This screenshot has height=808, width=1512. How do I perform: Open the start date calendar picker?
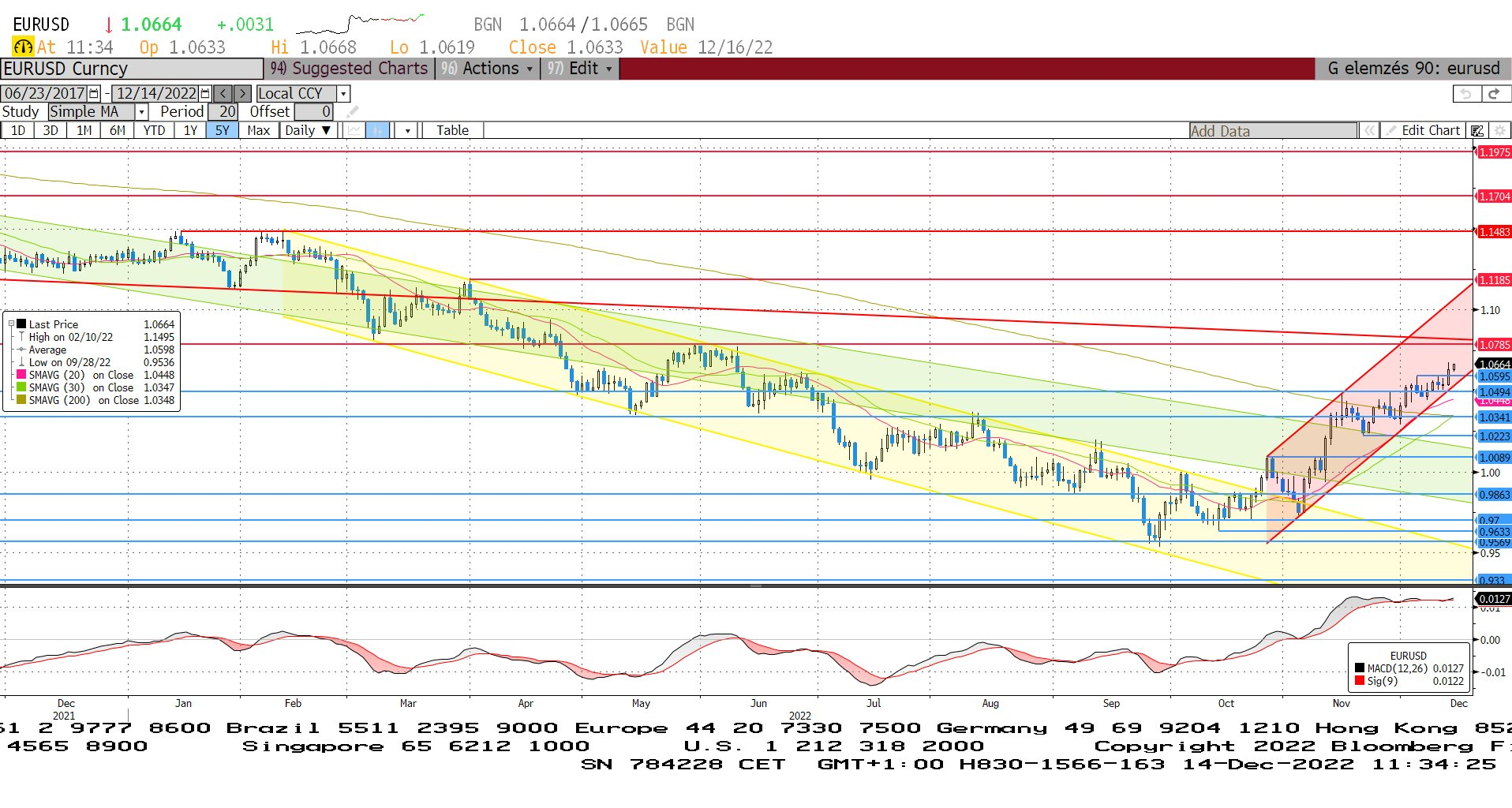point(95,93)
